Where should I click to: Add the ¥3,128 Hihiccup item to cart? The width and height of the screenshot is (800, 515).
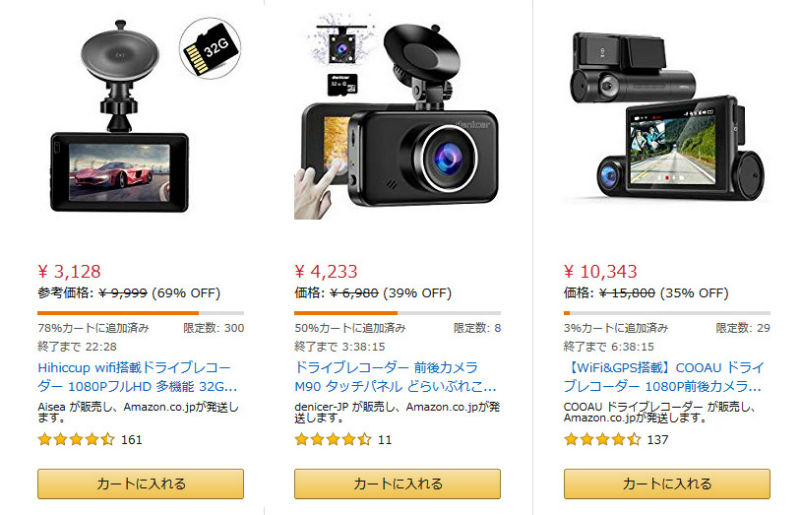coord(140,483)
